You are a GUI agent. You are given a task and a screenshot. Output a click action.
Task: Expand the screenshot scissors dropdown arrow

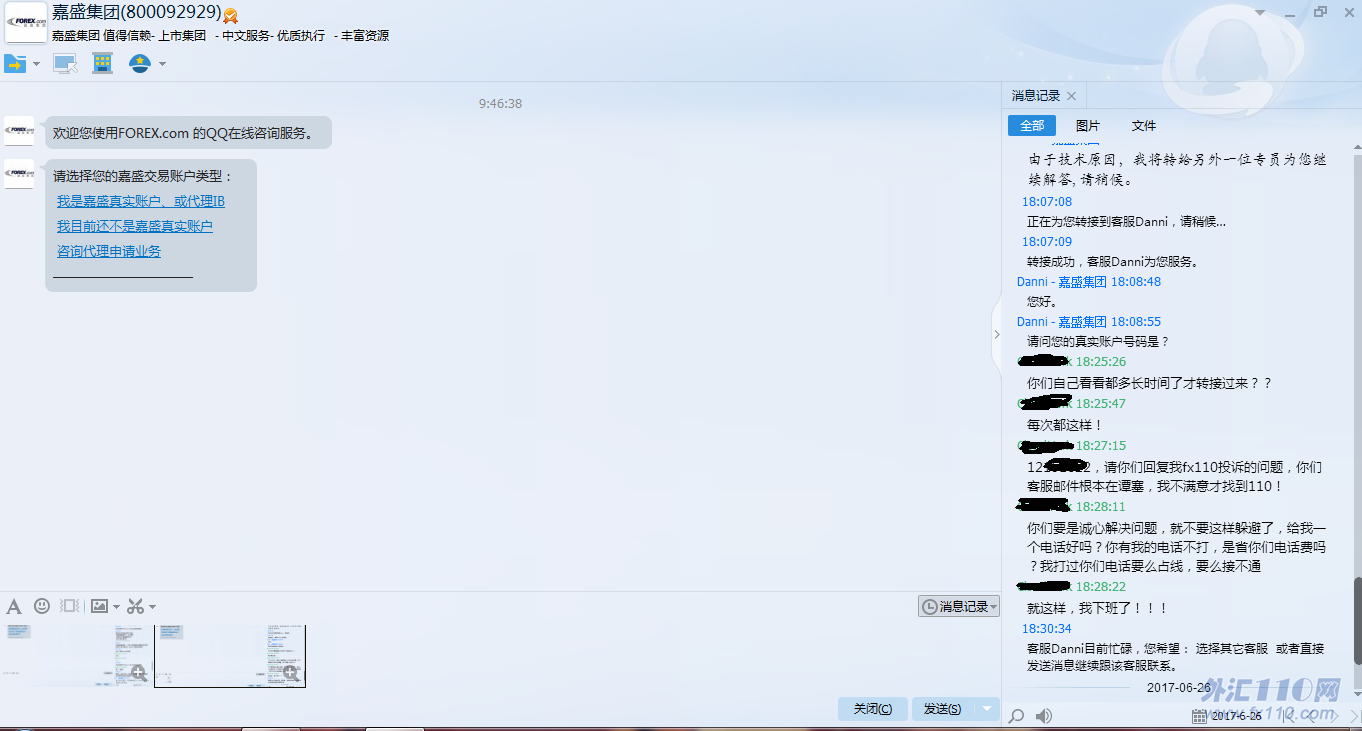[x=152, y=607]
